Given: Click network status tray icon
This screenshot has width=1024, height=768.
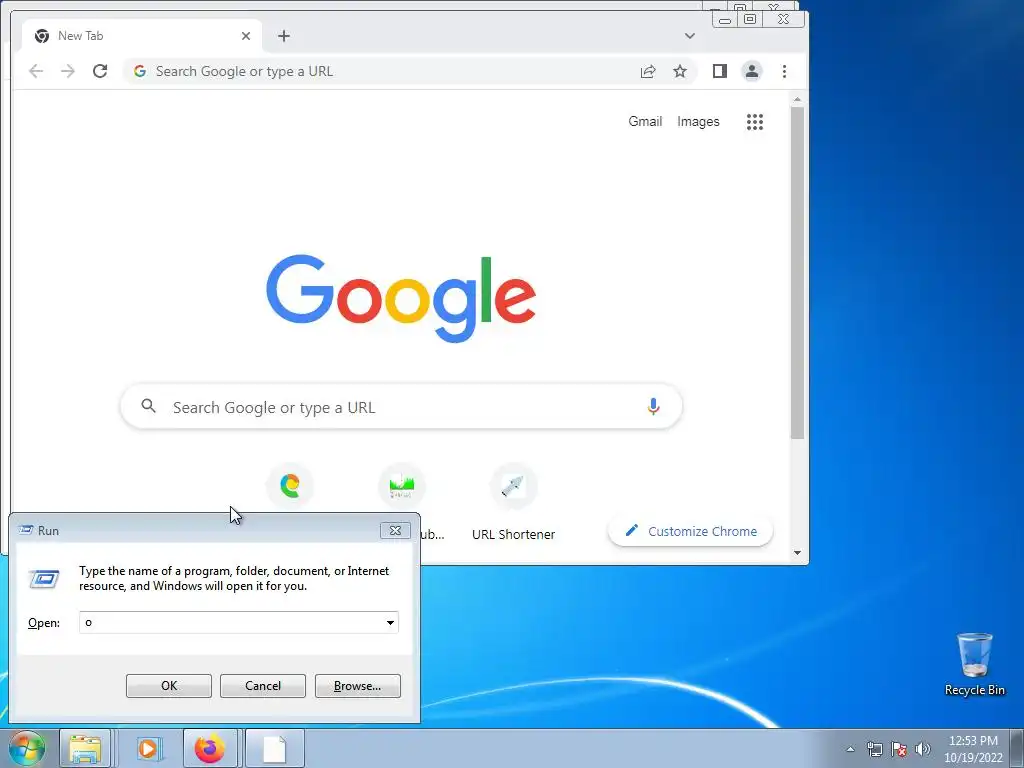Looking at the screenshot, I should pos(874,748).
